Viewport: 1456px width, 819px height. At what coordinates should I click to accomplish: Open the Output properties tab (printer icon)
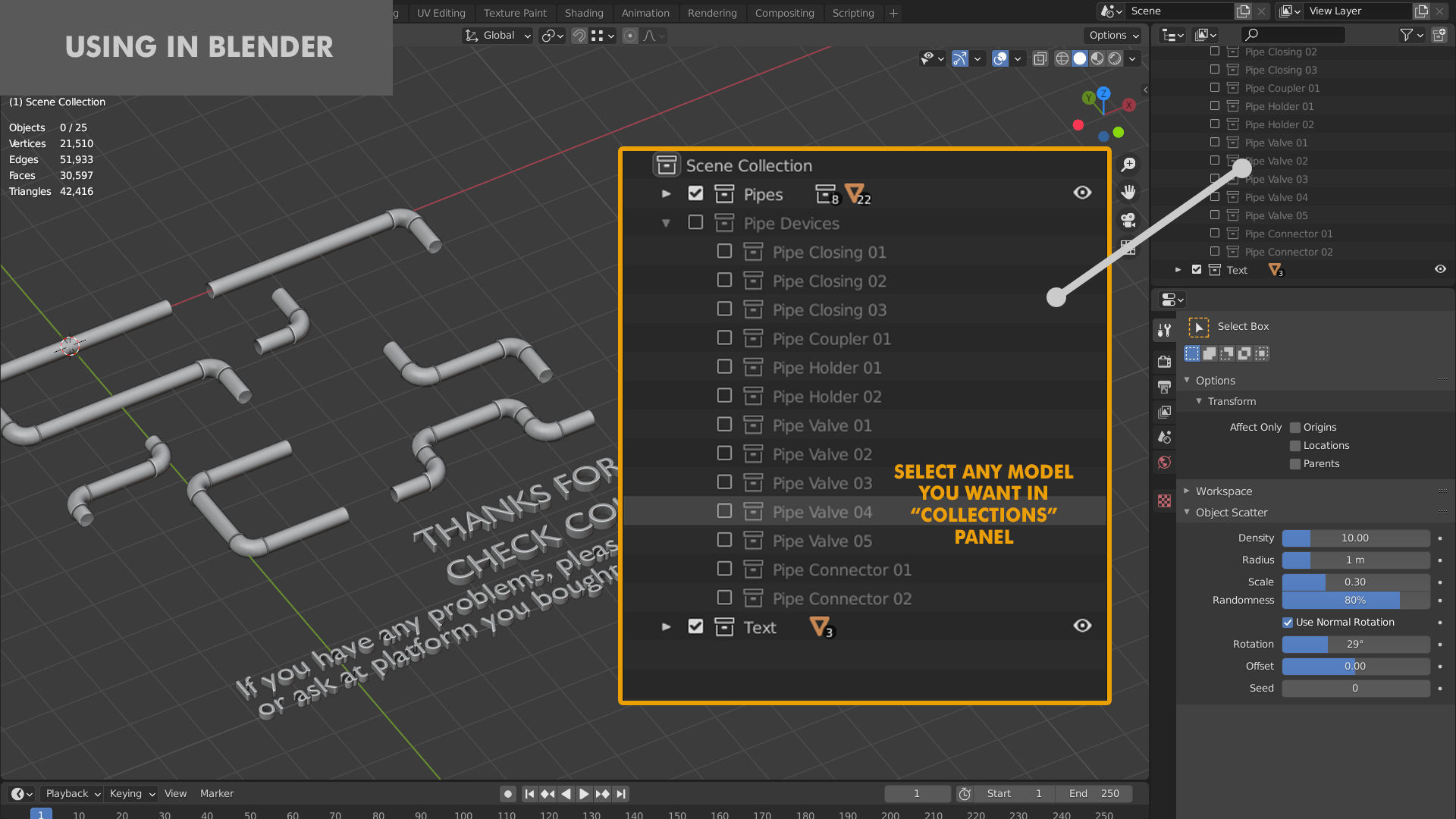(1165, 387)
